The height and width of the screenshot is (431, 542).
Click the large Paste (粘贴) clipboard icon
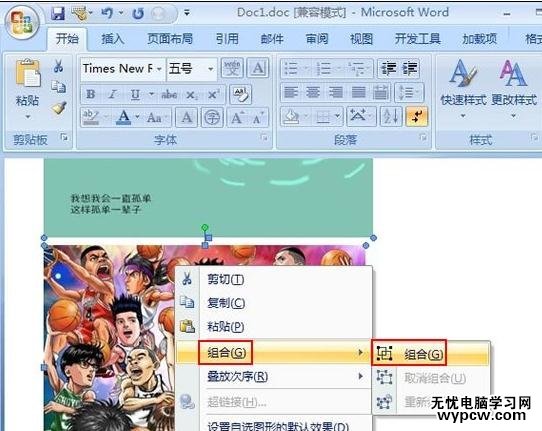[x=27, y=73]
